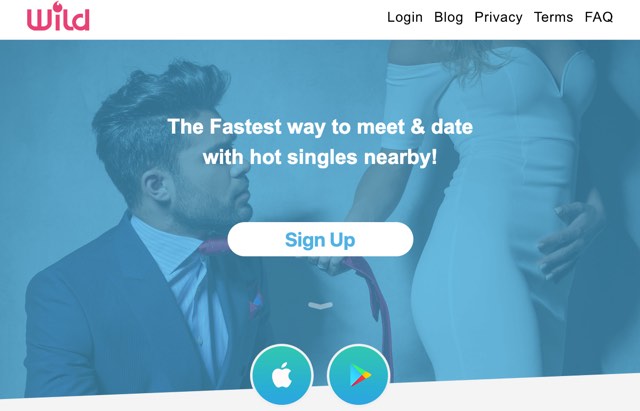View the Terms page
Image resolution: width=640 pixels, height=411 pixels.
point(553,17)
